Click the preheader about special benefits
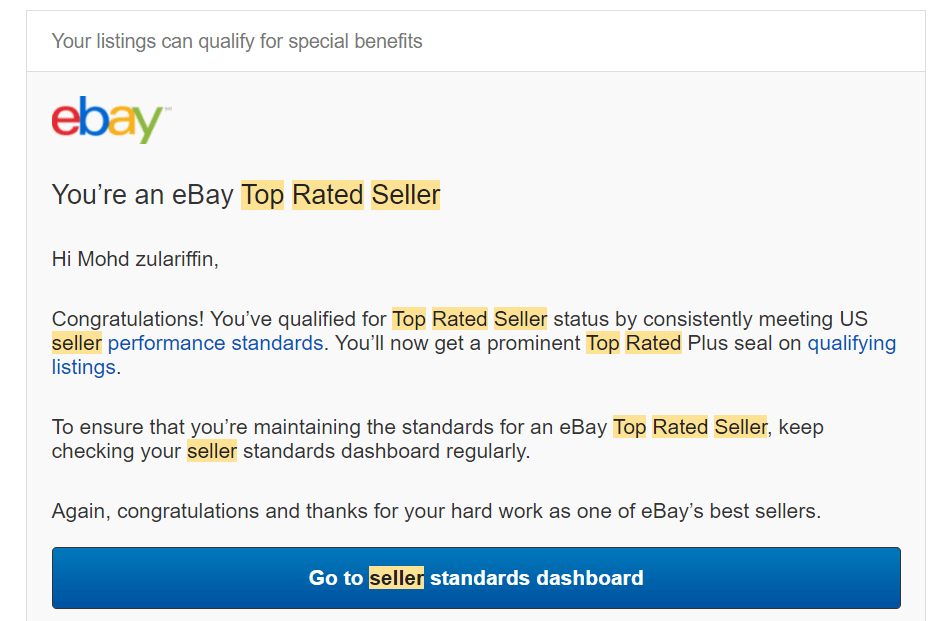 coord(237,41)
